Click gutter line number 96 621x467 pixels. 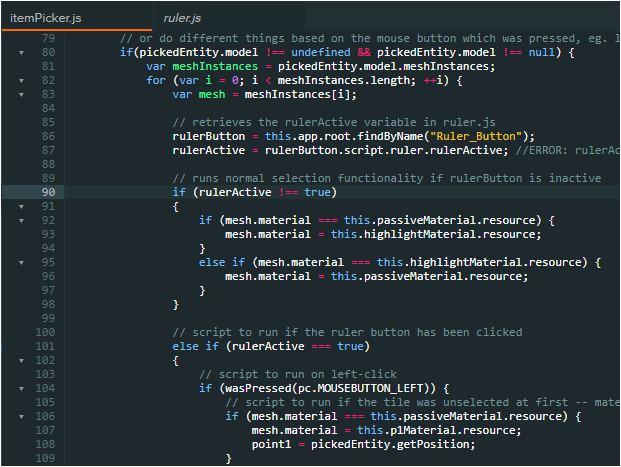48,276
